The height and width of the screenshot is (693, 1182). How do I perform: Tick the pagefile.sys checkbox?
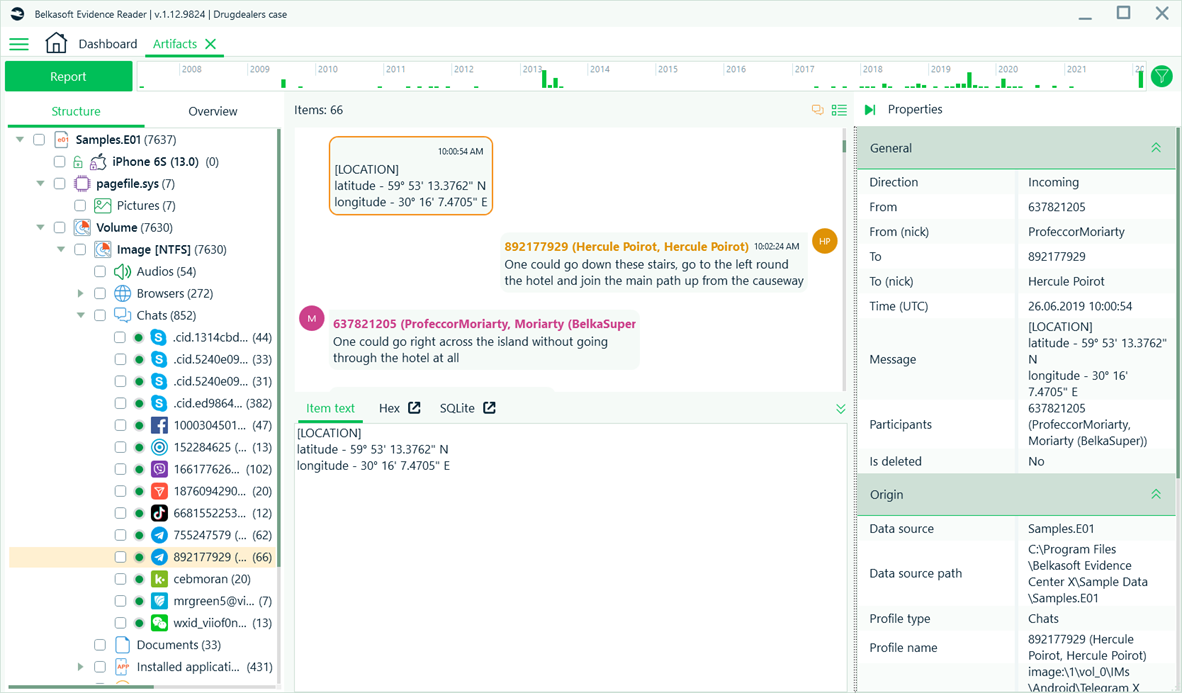(60, 183)
